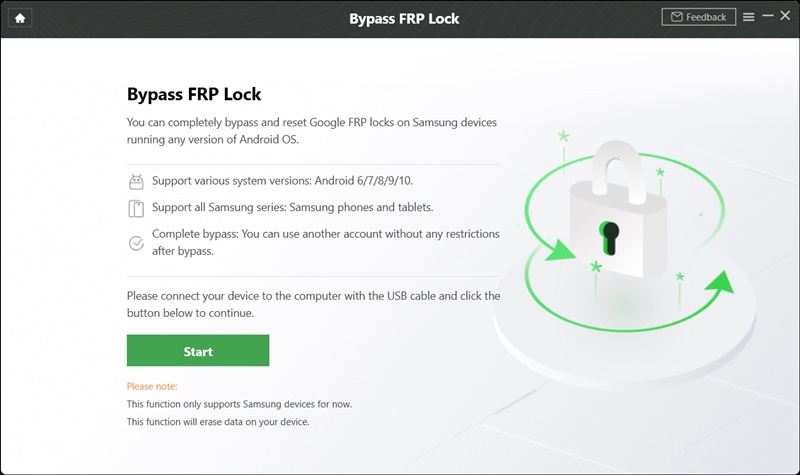Click the Support various system versions line
The image size is (800, 475).
pos(283,182)
